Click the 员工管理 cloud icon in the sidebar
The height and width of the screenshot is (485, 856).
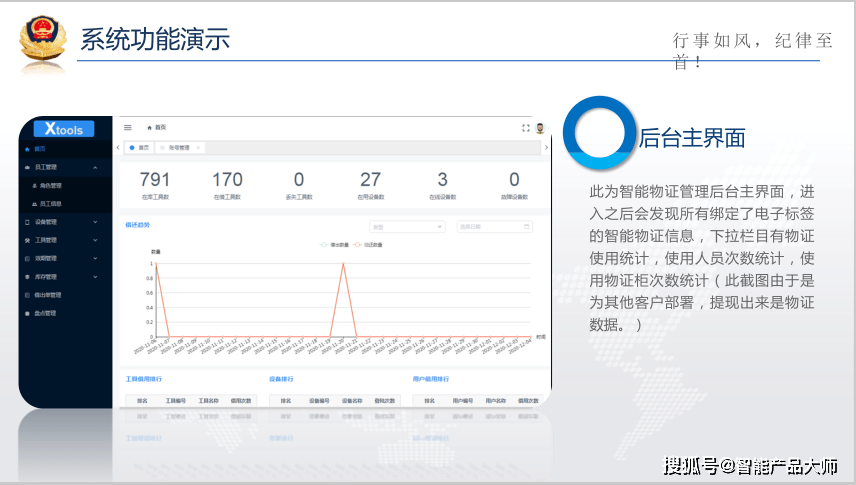tap(27, 168)
